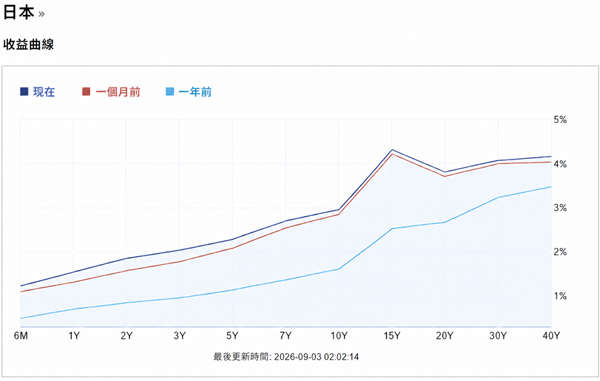The image size is (600, 381).
Task: Select the 40Y x-axis label
Action: [x=551, y=336]
